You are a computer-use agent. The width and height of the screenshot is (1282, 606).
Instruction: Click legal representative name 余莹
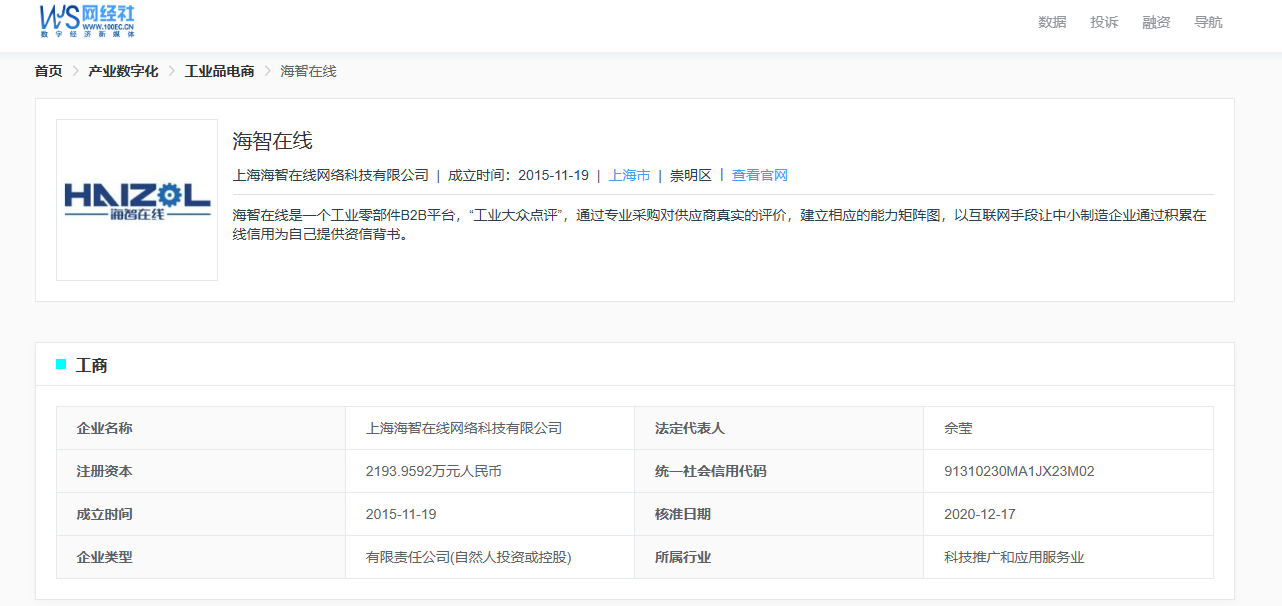pyautogui.click(x=958, y=428)
